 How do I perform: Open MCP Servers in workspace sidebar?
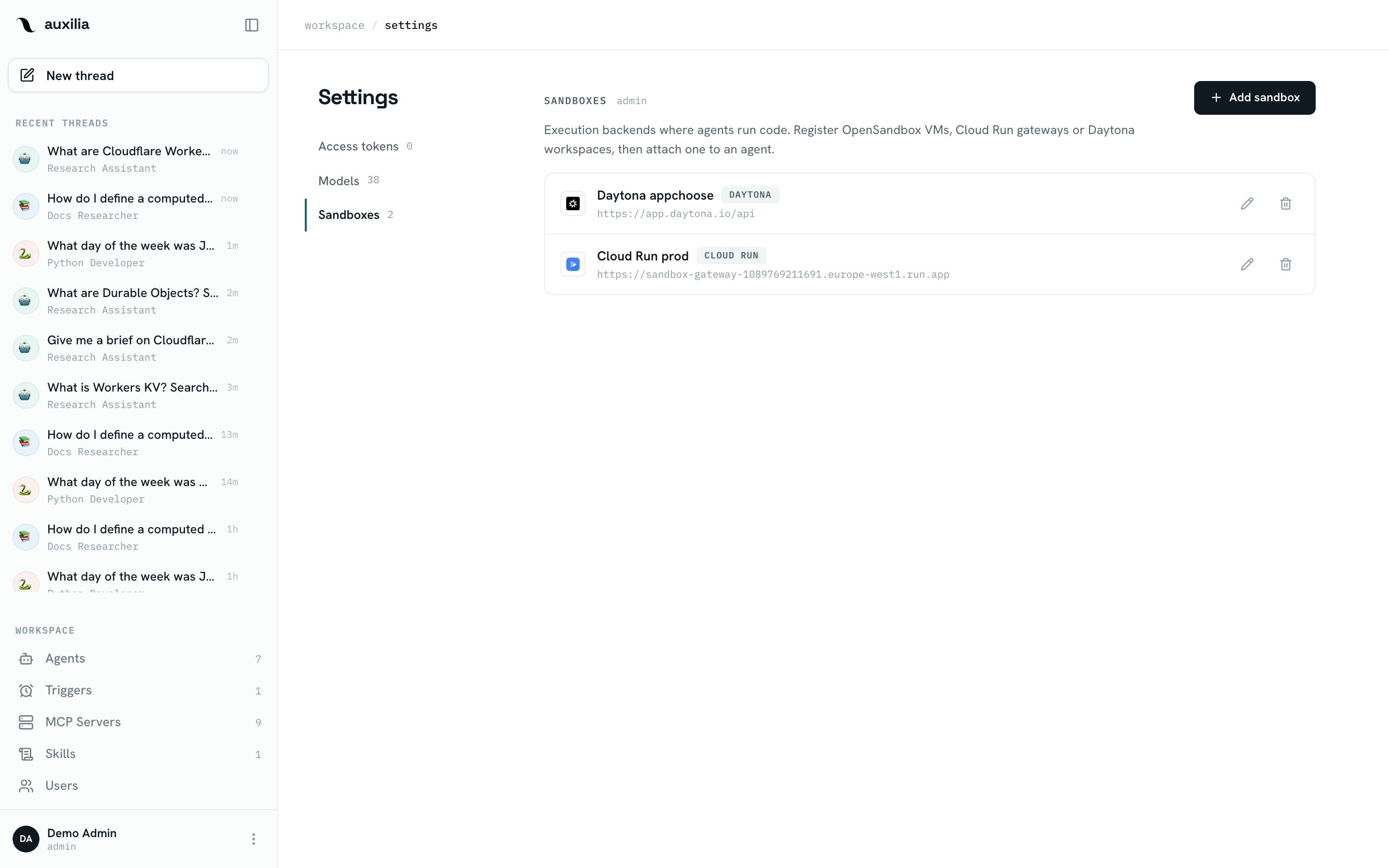pyautogui.click(x=138, y=722)
